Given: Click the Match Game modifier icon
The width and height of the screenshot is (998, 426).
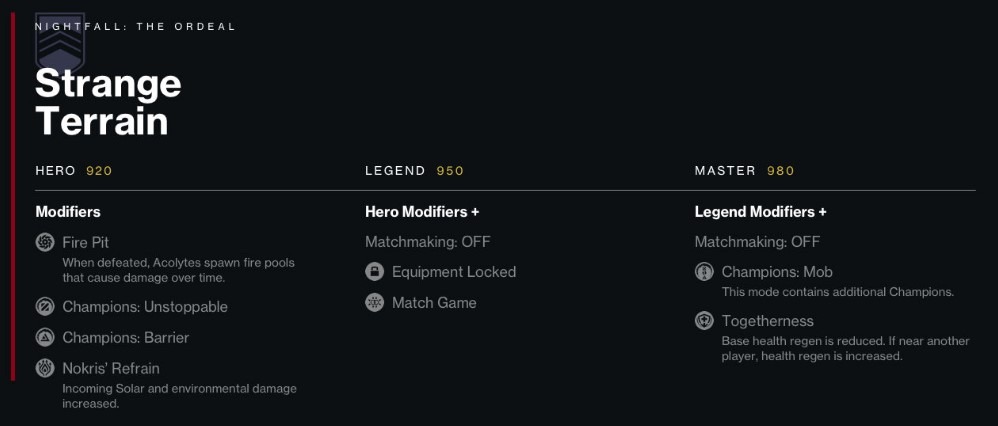Looking at the screenshot, I should coord(374,302).
